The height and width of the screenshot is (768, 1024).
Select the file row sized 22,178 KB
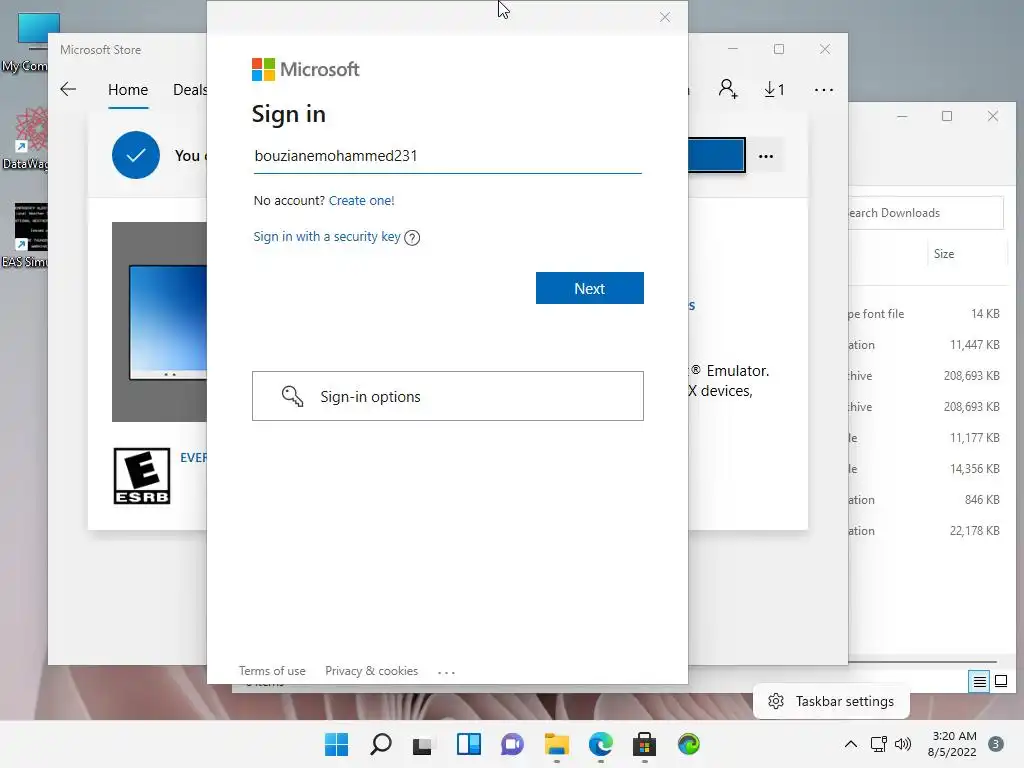[x=927, y=531]
